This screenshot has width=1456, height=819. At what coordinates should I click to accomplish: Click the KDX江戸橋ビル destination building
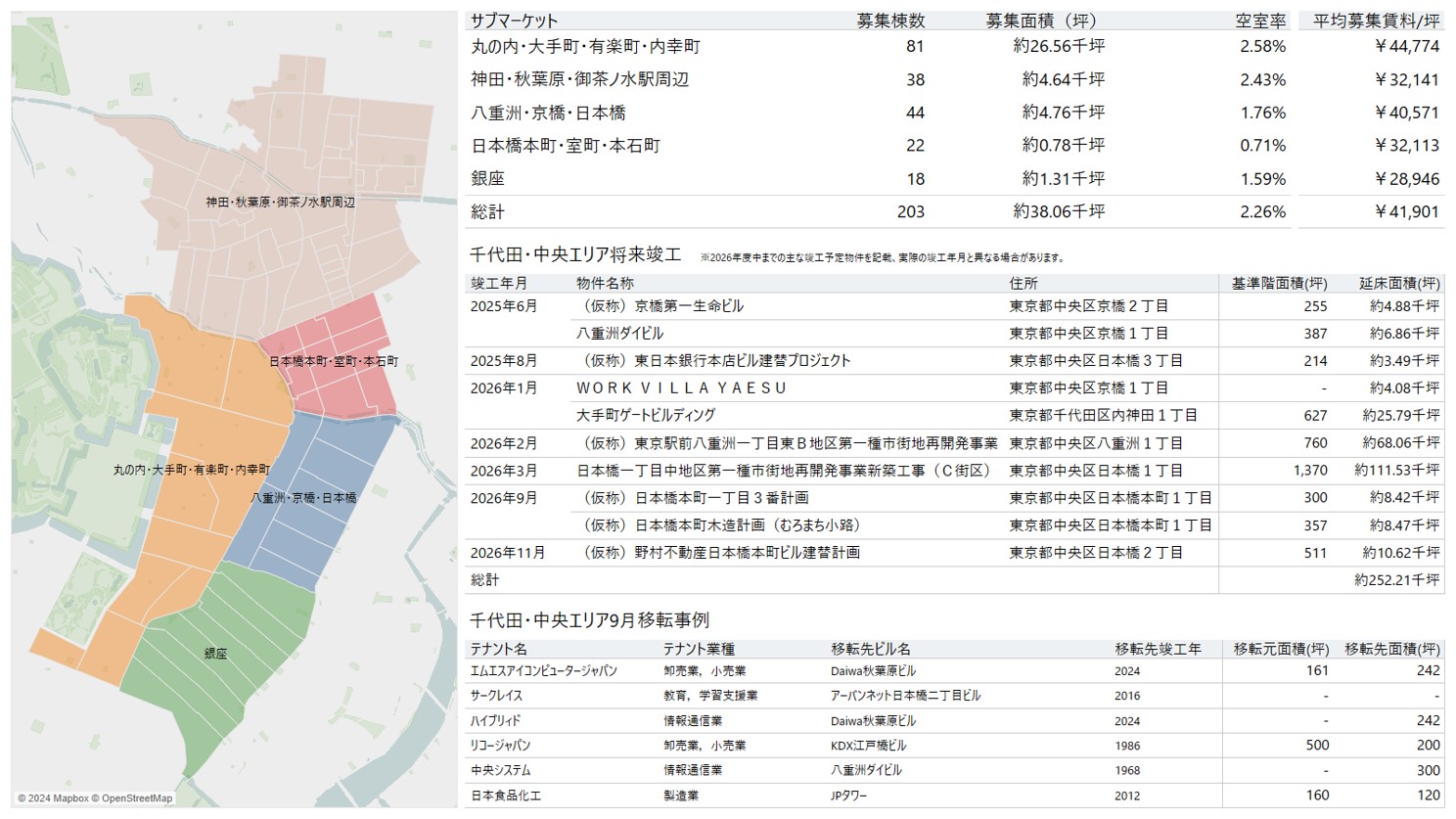click(868, 746)
